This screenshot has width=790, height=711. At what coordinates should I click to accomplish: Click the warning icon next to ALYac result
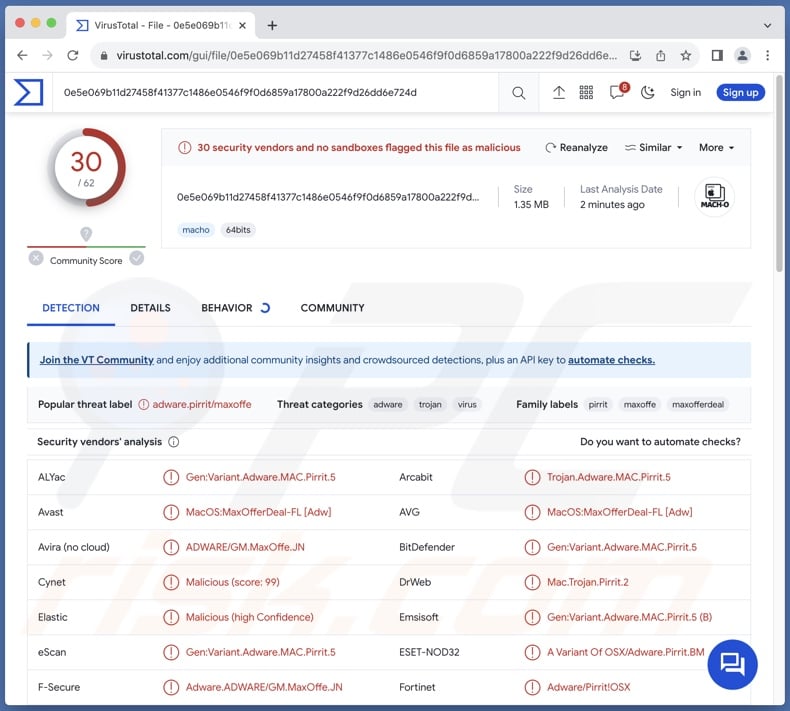(171, 477)
